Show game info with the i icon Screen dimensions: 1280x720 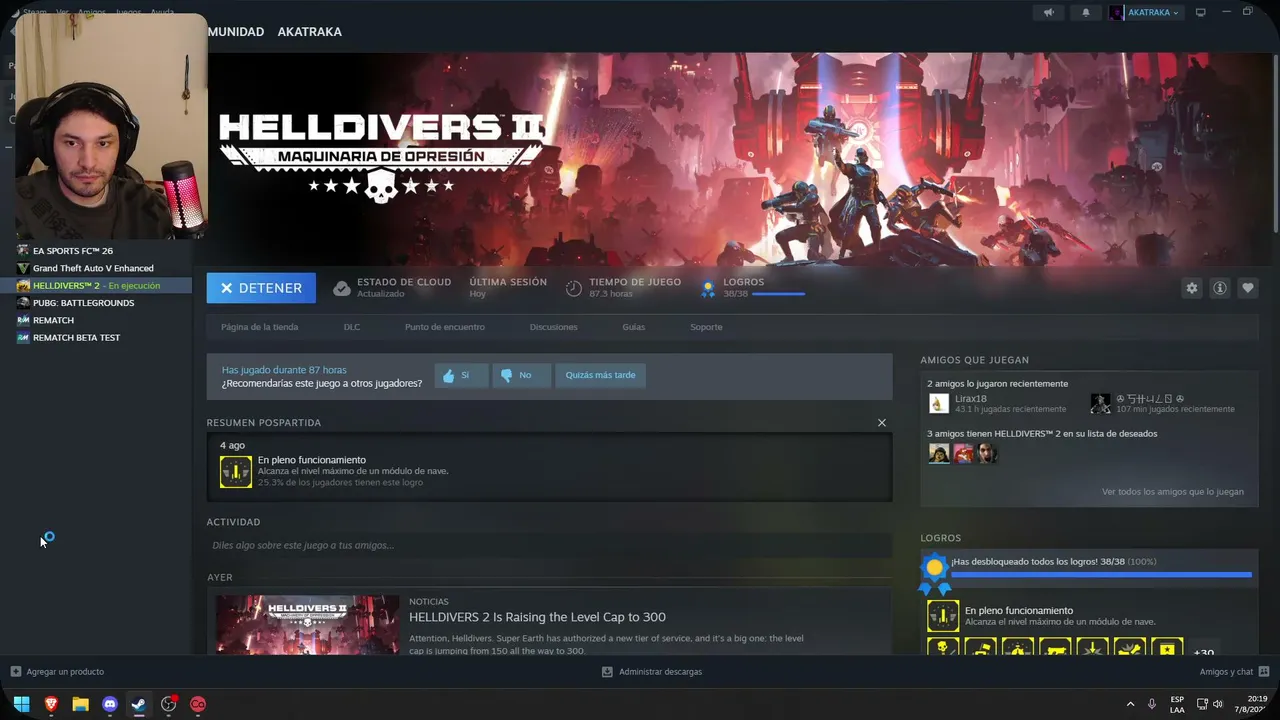pyautogui.click(x=1220, y=288)
